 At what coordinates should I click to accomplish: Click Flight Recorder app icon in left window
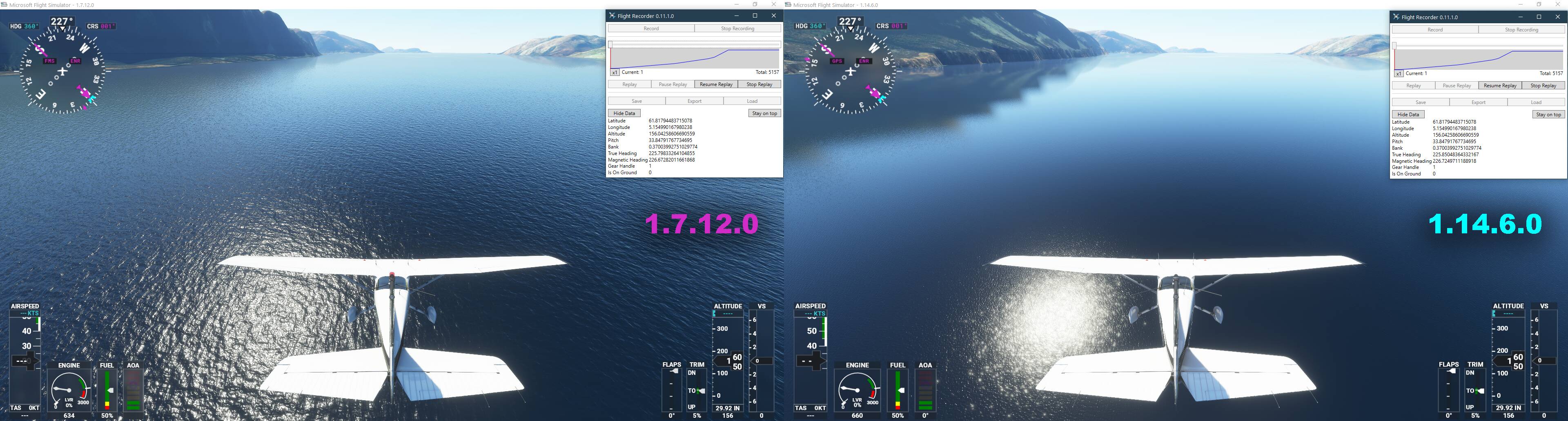pos(612,16)
